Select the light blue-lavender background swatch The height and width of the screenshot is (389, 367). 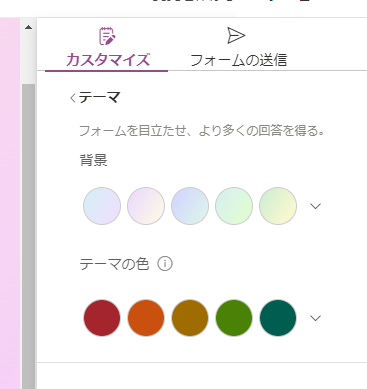coord(102,206)
